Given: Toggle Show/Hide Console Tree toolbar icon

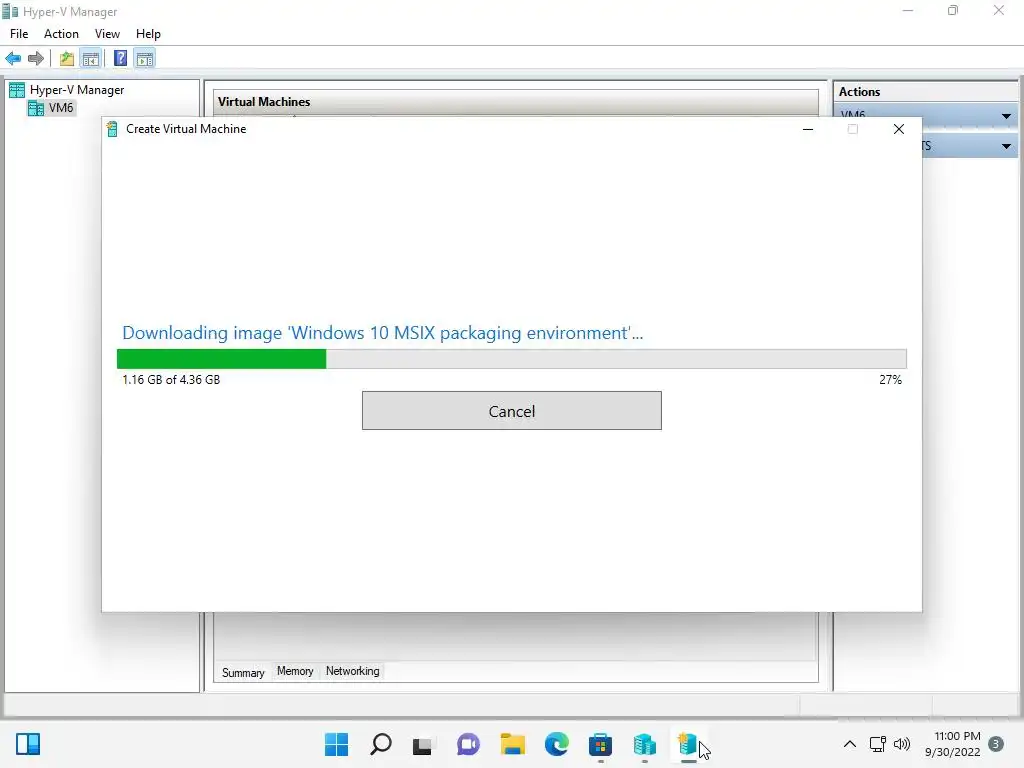Looking at the screenshot, I should [x=91, y=59].
